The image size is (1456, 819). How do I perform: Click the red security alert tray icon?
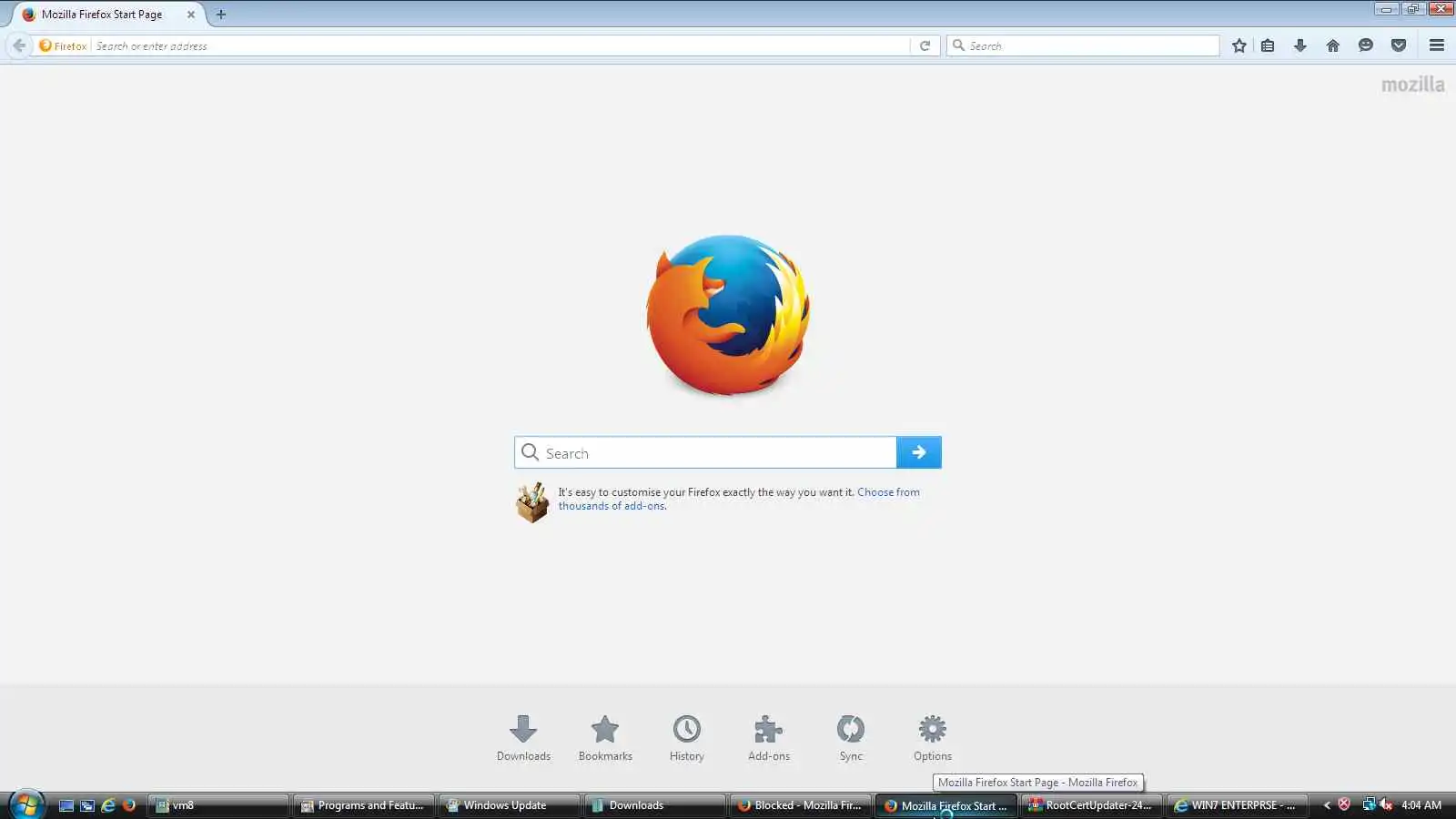click(1344, 804)
